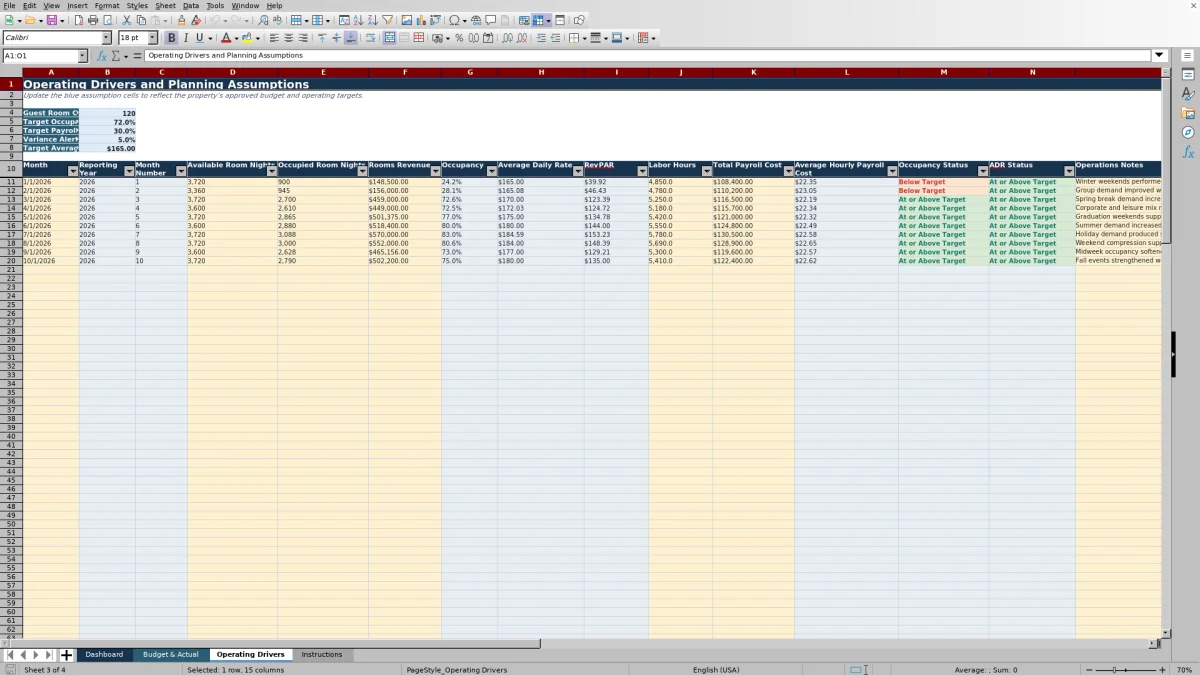Expand the Name Box dropdown
The image size is (1200, 675).
click(x=82, y=56)
